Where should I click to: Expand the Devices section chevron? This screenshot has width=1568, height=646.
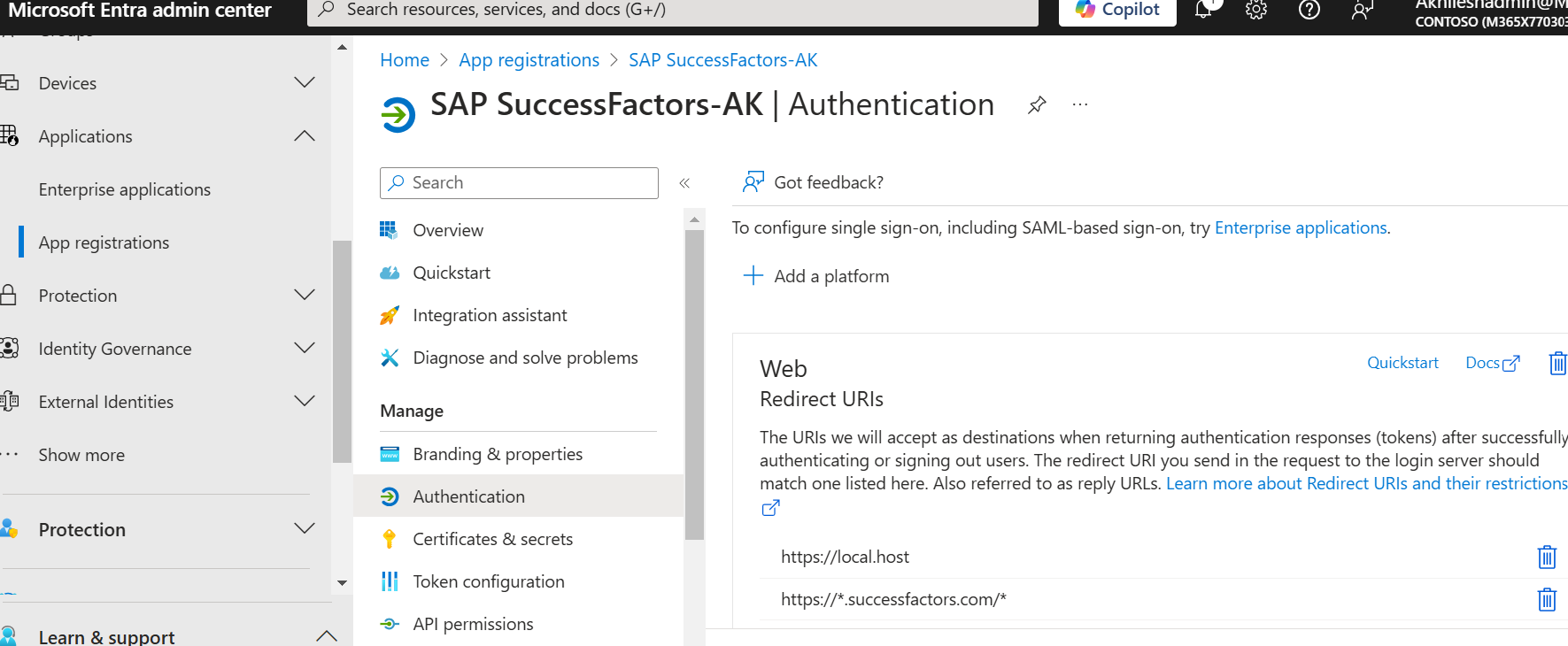[305, 83]
